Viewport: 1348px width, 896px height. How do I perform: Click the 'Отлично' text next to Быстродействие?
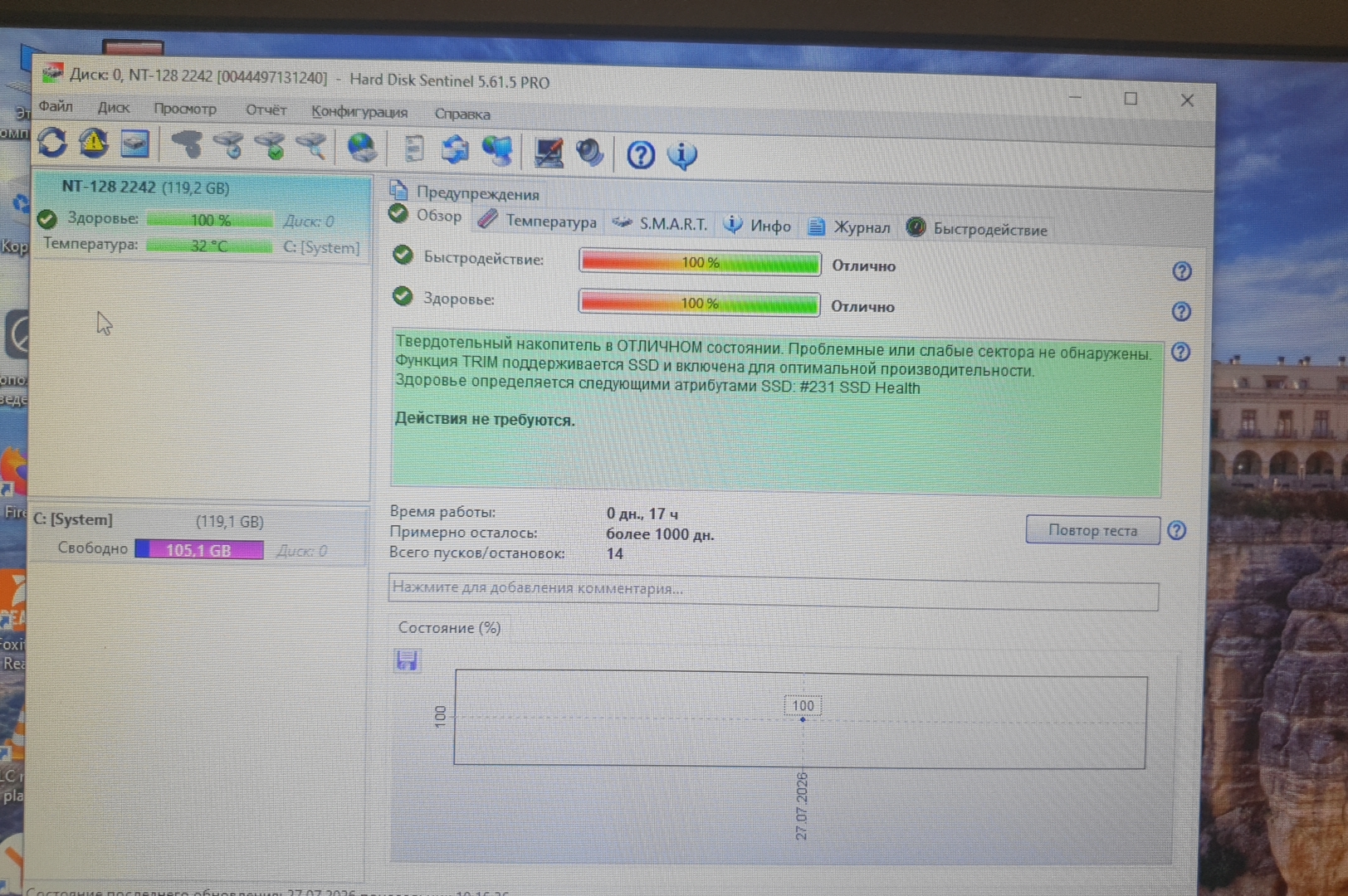pyautogui.click(x=864, y=265)
